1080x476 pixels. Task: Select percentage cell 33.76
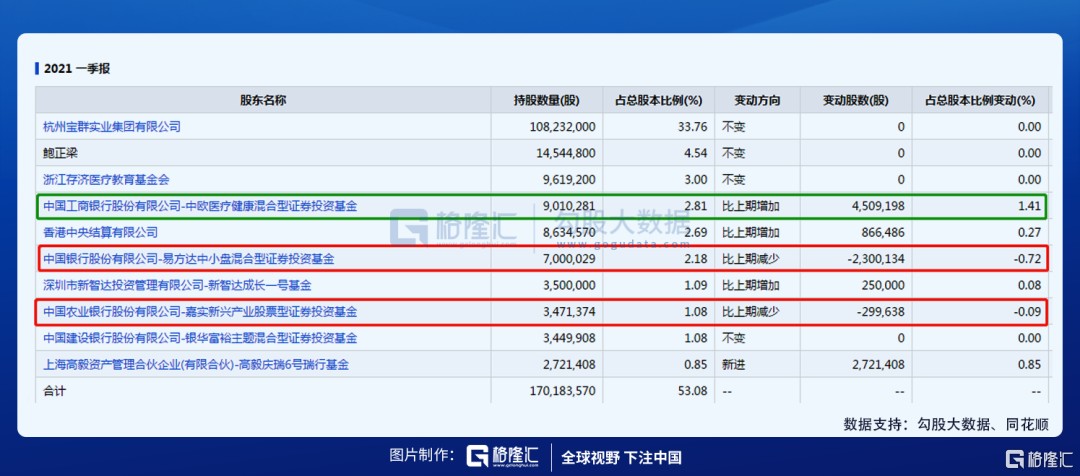(694, 127)
